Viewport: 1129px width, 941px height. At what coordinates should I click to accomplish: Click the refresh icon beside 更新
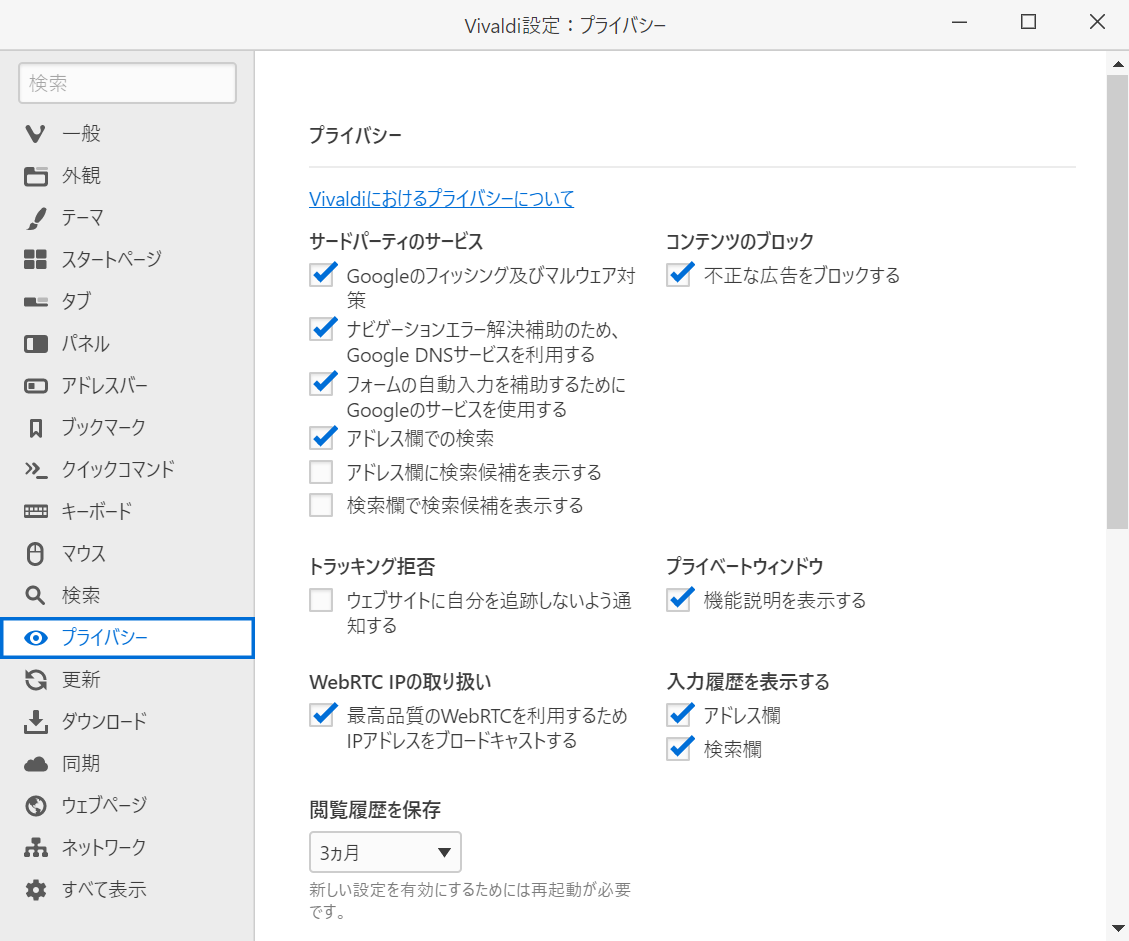[x=35, y=680]
